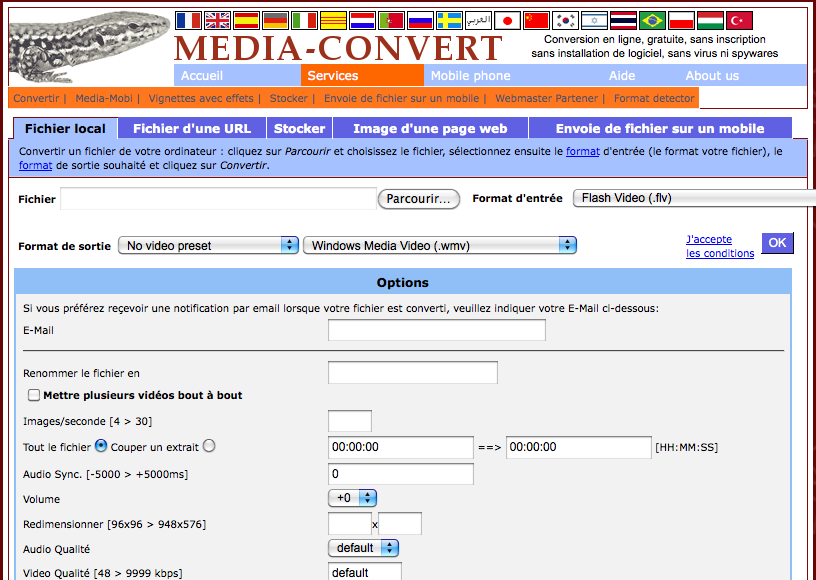Open the 'format' link before 'de sortie souhaité'
Screen dimensions: 816x580
coord(35,165)
